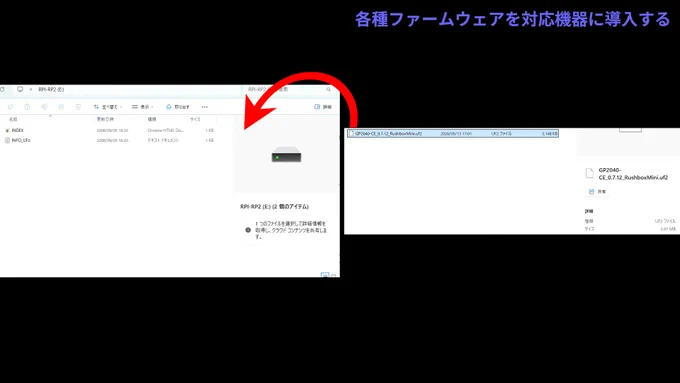Open the 表示 view dropdown
Viewport: 680px width, 383px height.
143,107
